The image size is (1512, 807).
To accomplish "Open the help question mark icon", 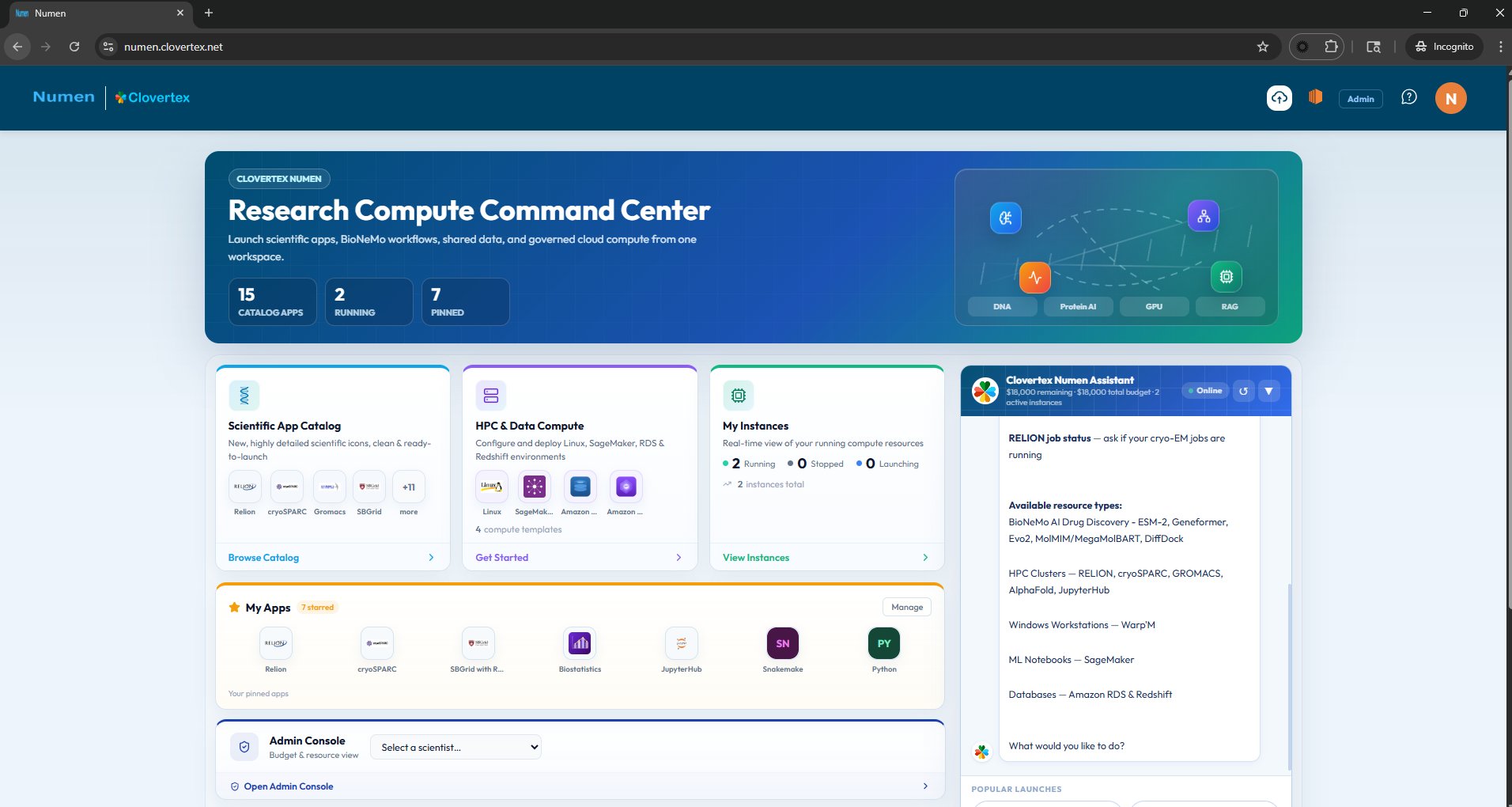I will 1408,97.
